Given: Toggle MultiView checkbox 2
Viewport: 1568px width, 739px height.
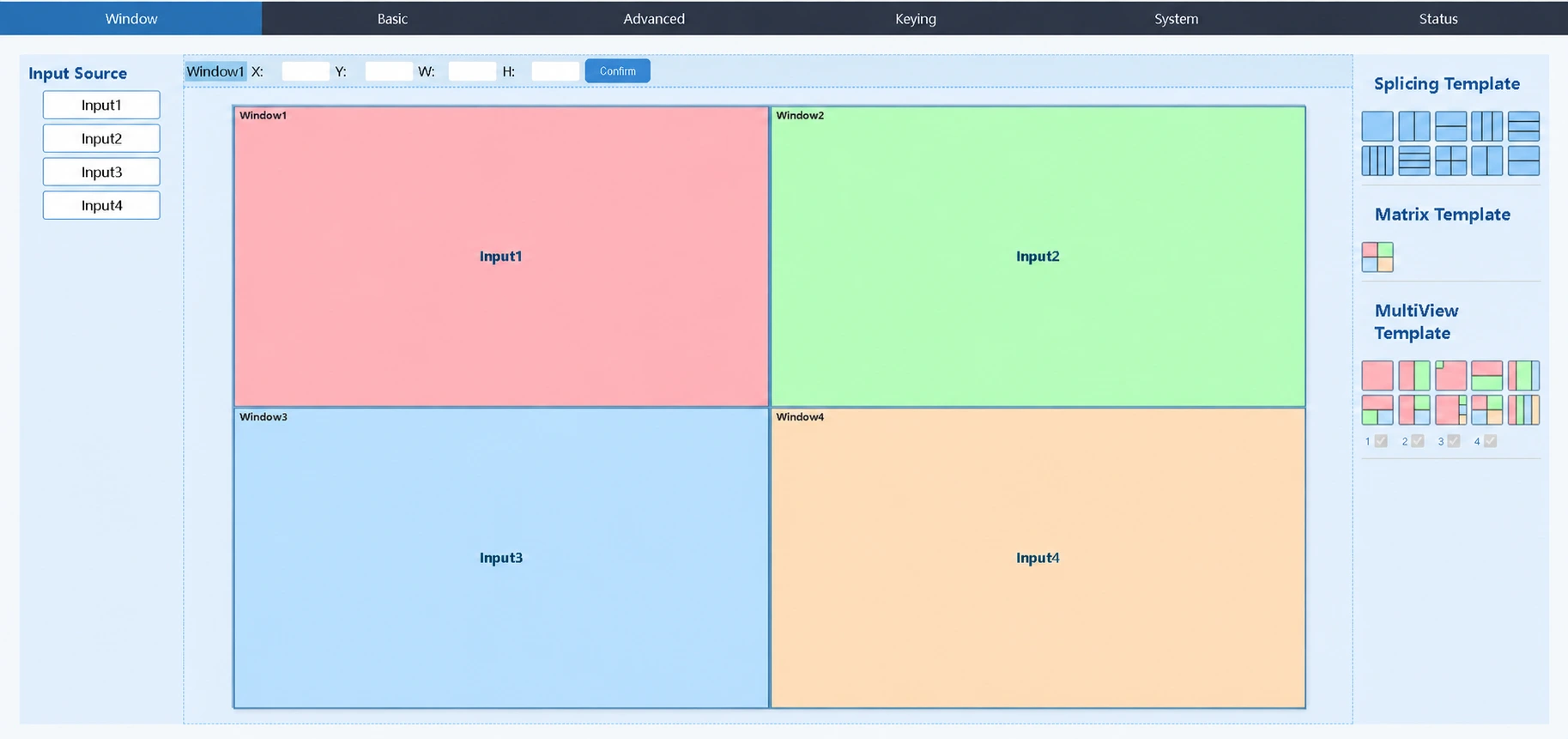Looking at the screenshot, I should (x=1418, y=441).
